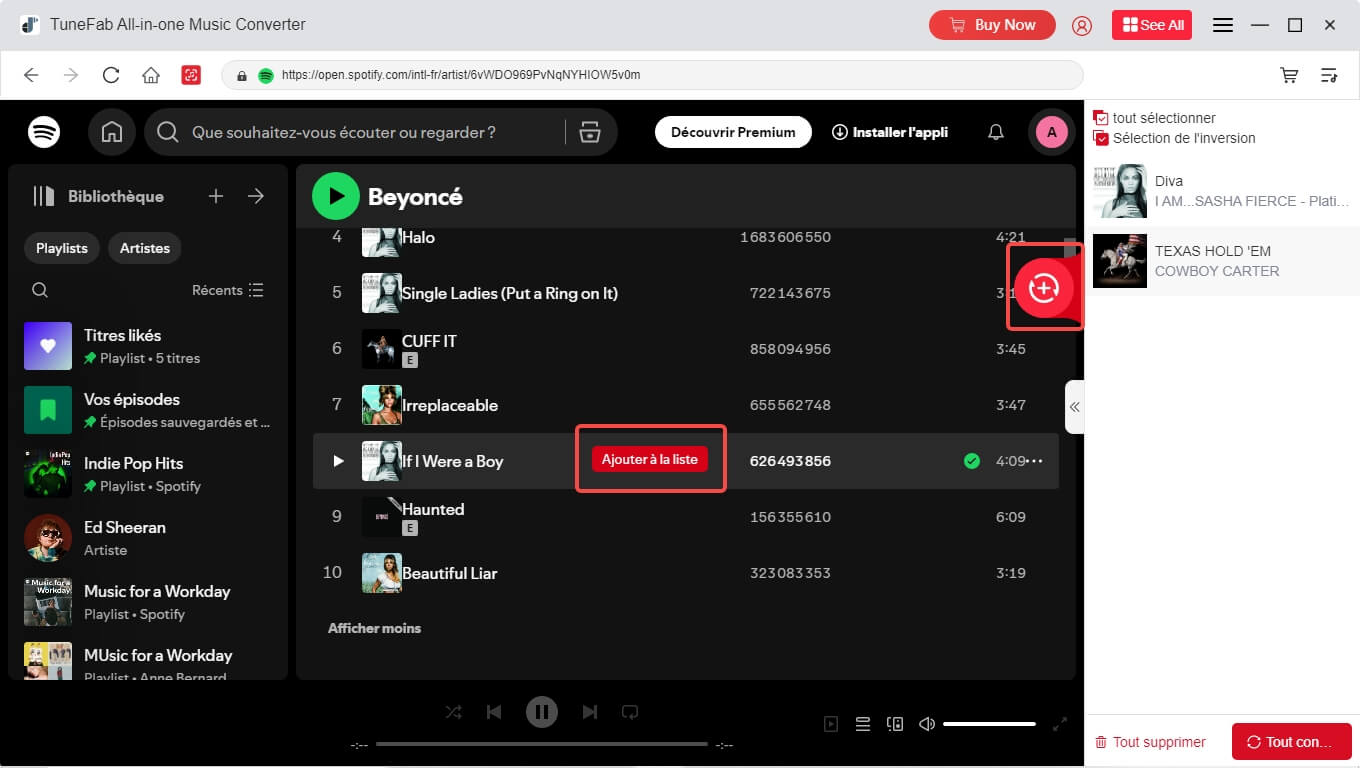Go back with the browser back arrow
The height and width of the screenshot is (768, 1360).
tap(31, 75)
